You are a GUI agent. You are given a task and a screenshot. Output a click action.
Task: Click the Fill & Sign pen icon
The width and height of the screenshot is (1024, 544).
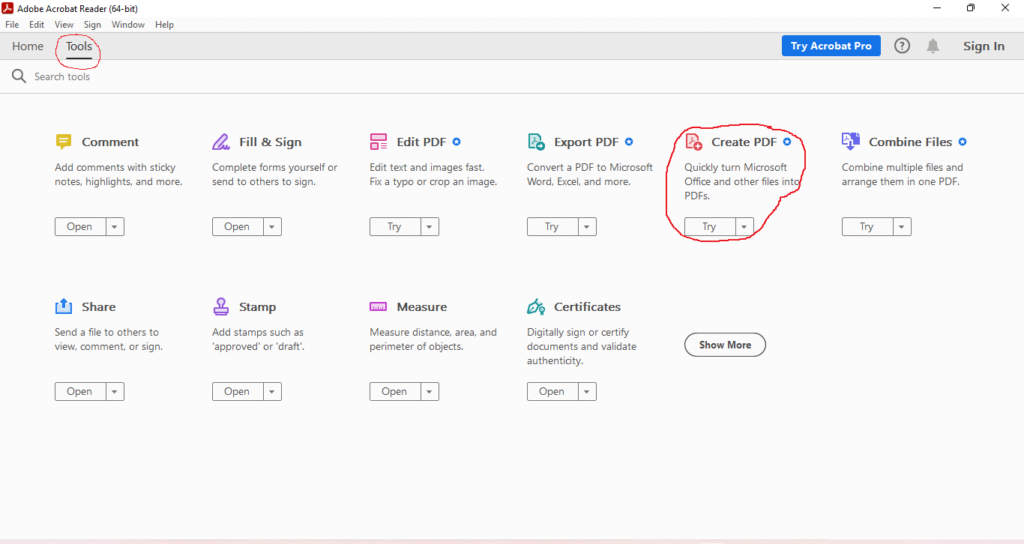(221, 142)
